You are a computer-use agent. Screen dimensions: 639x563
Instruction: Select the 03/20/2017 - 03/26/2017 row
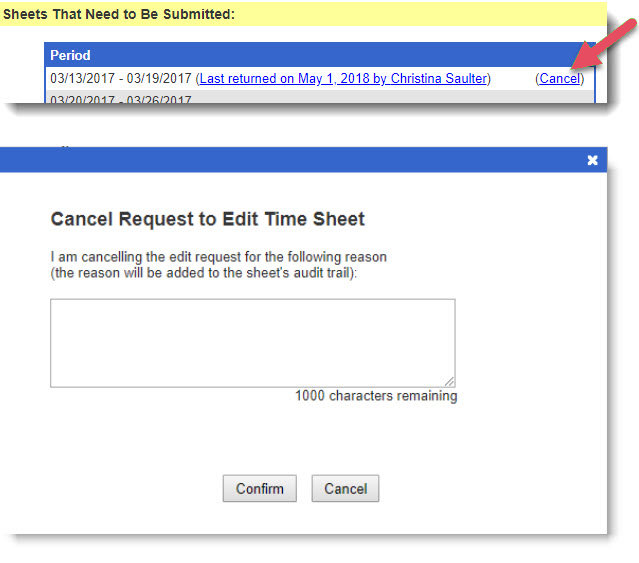point(121,99)
